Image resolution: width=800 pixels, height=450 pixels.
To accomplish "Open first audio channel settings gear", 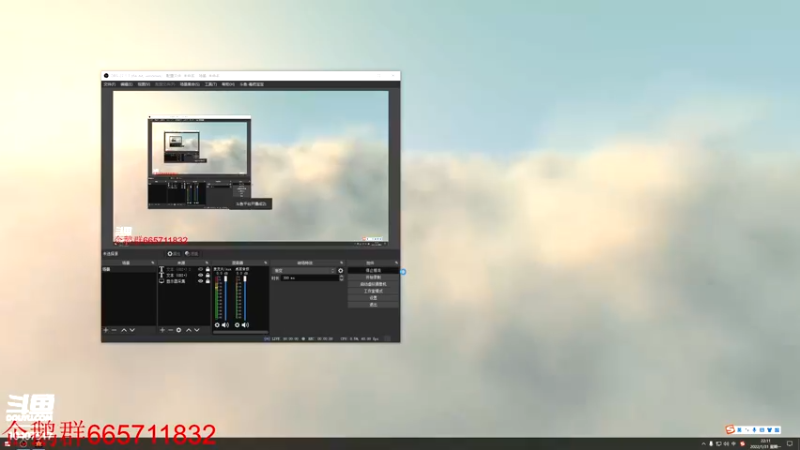I will pos(217,325).
